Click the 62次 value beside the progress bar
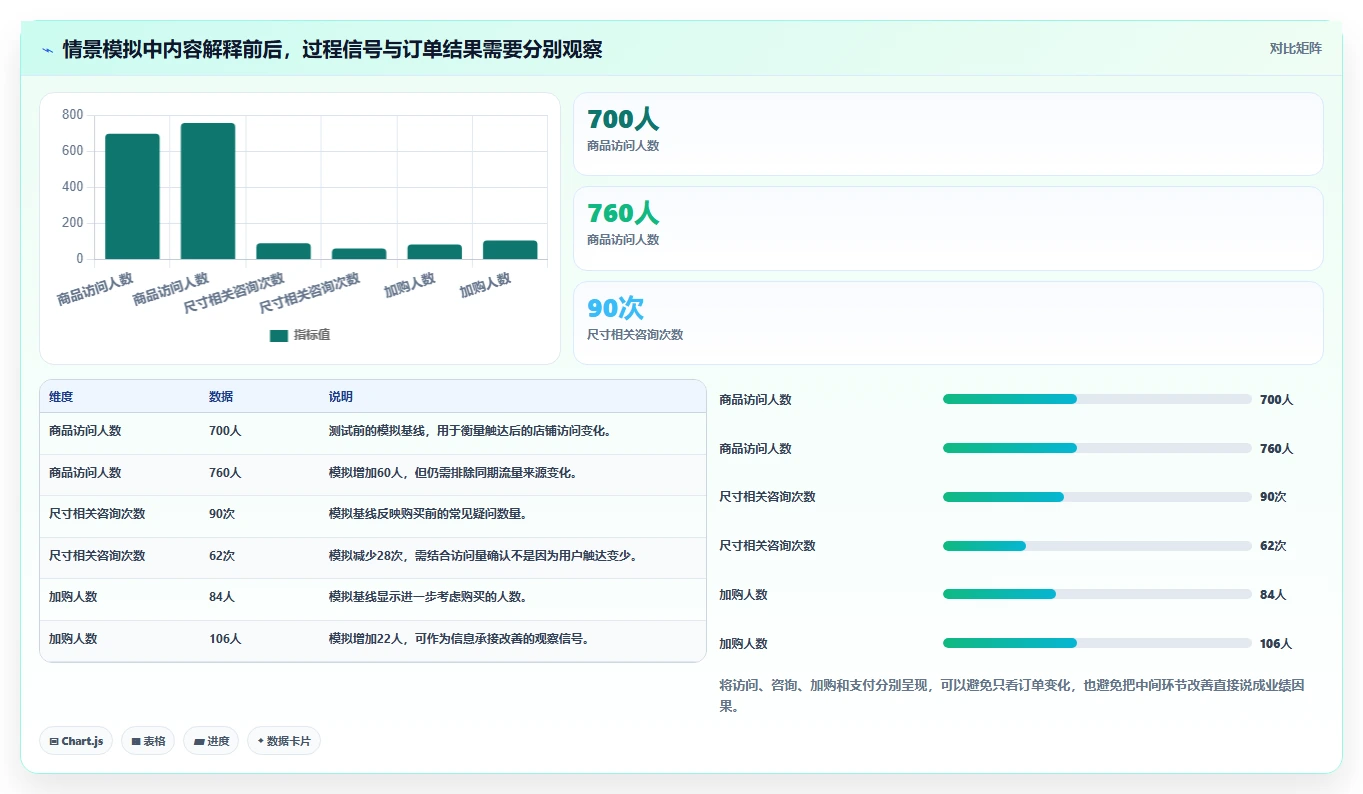1363x794 pixels. tap(1273, 546)
